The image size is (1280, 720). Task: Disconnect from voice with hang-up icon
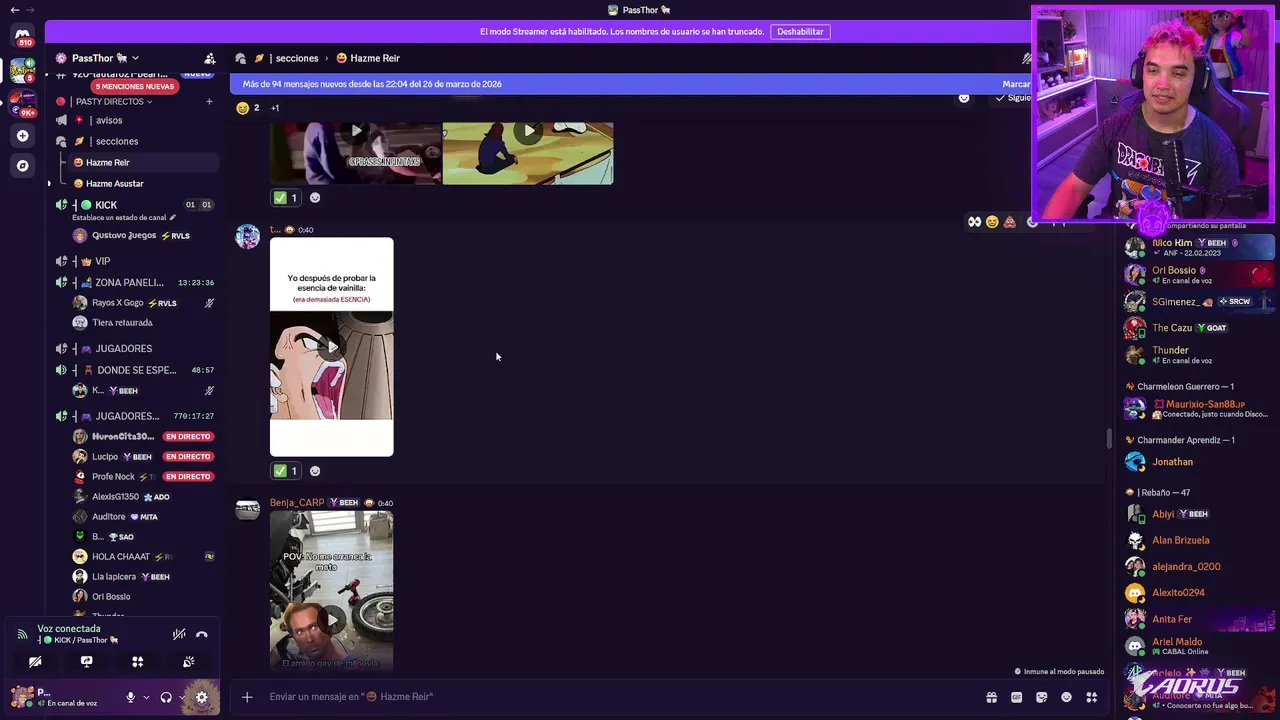[x=201, y=634]
